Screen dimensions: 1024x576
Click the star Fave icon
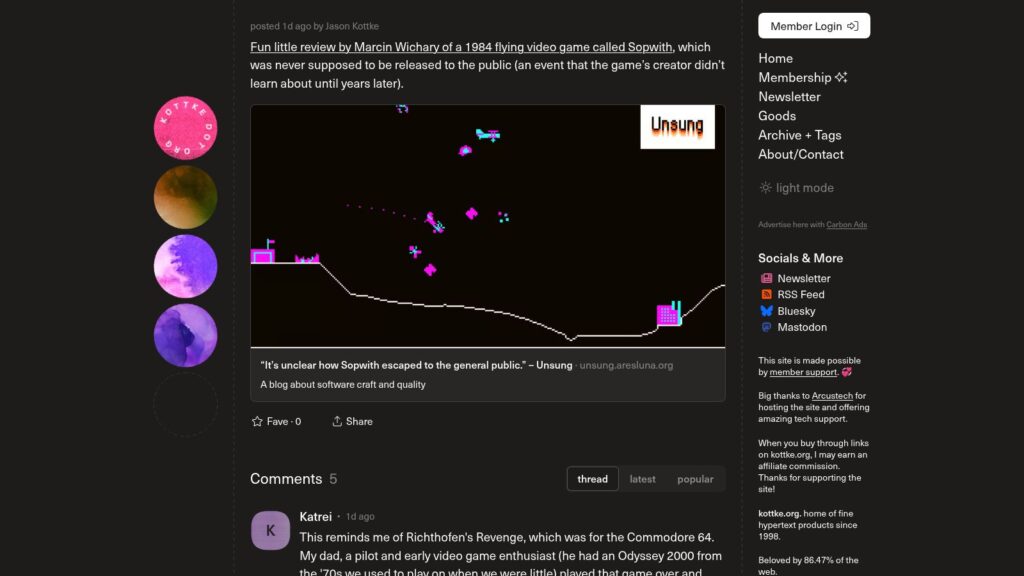click(x=257, y=421)
